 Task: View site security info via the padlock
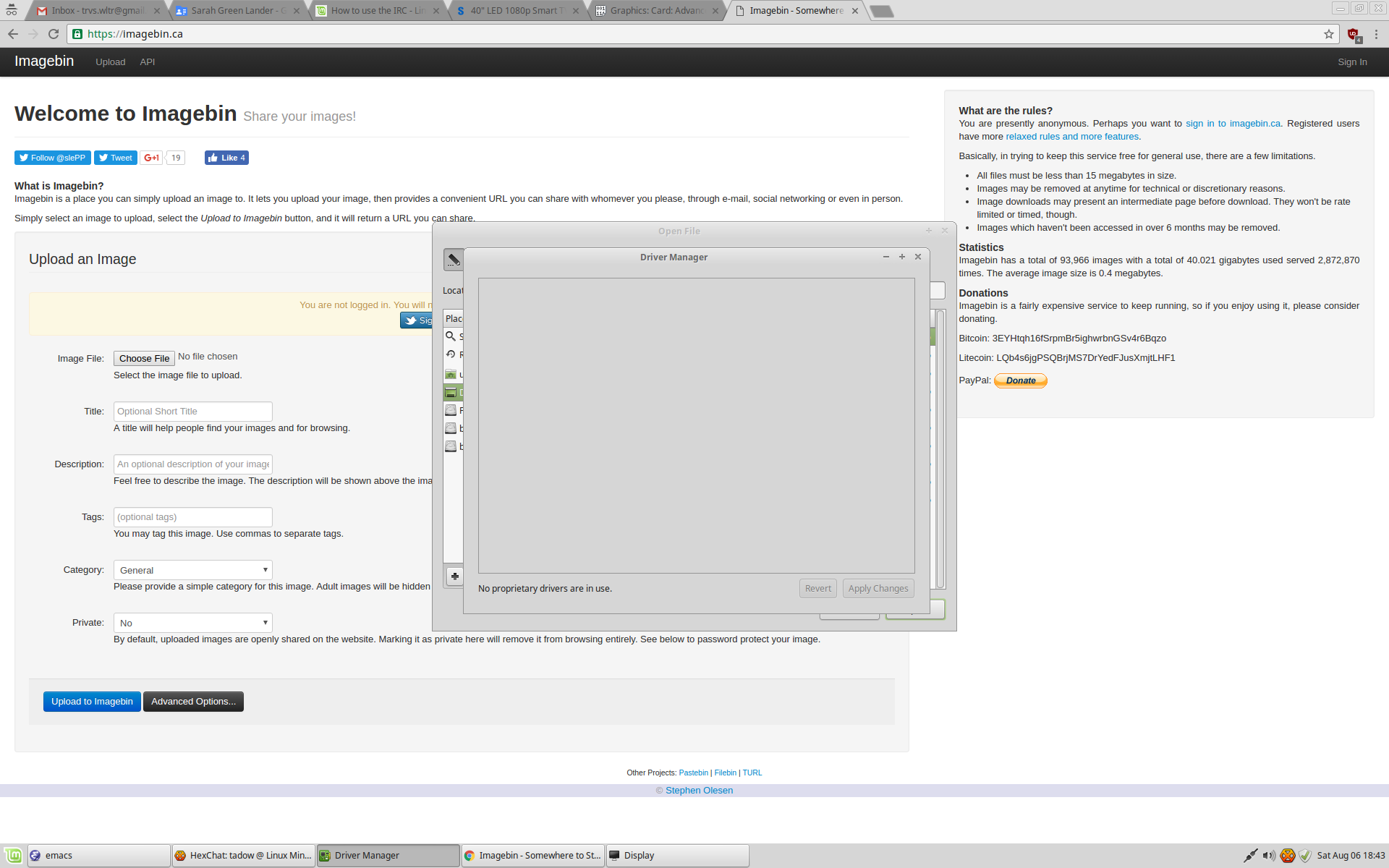[77, 34]
